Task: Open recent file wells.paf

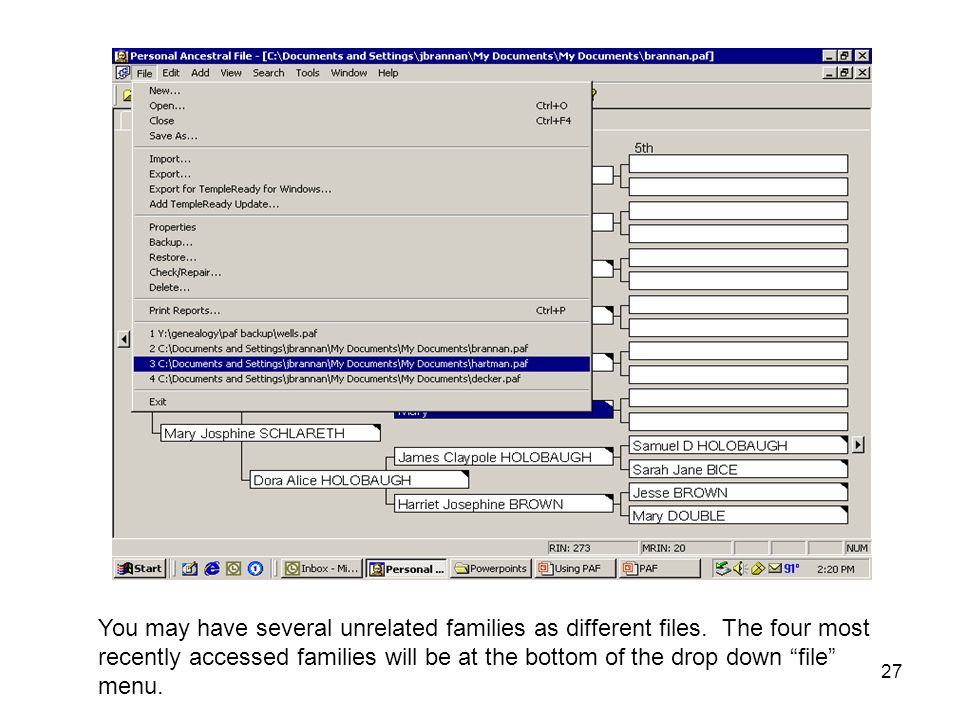Action: pyautogui.click(x=362, y=334)
